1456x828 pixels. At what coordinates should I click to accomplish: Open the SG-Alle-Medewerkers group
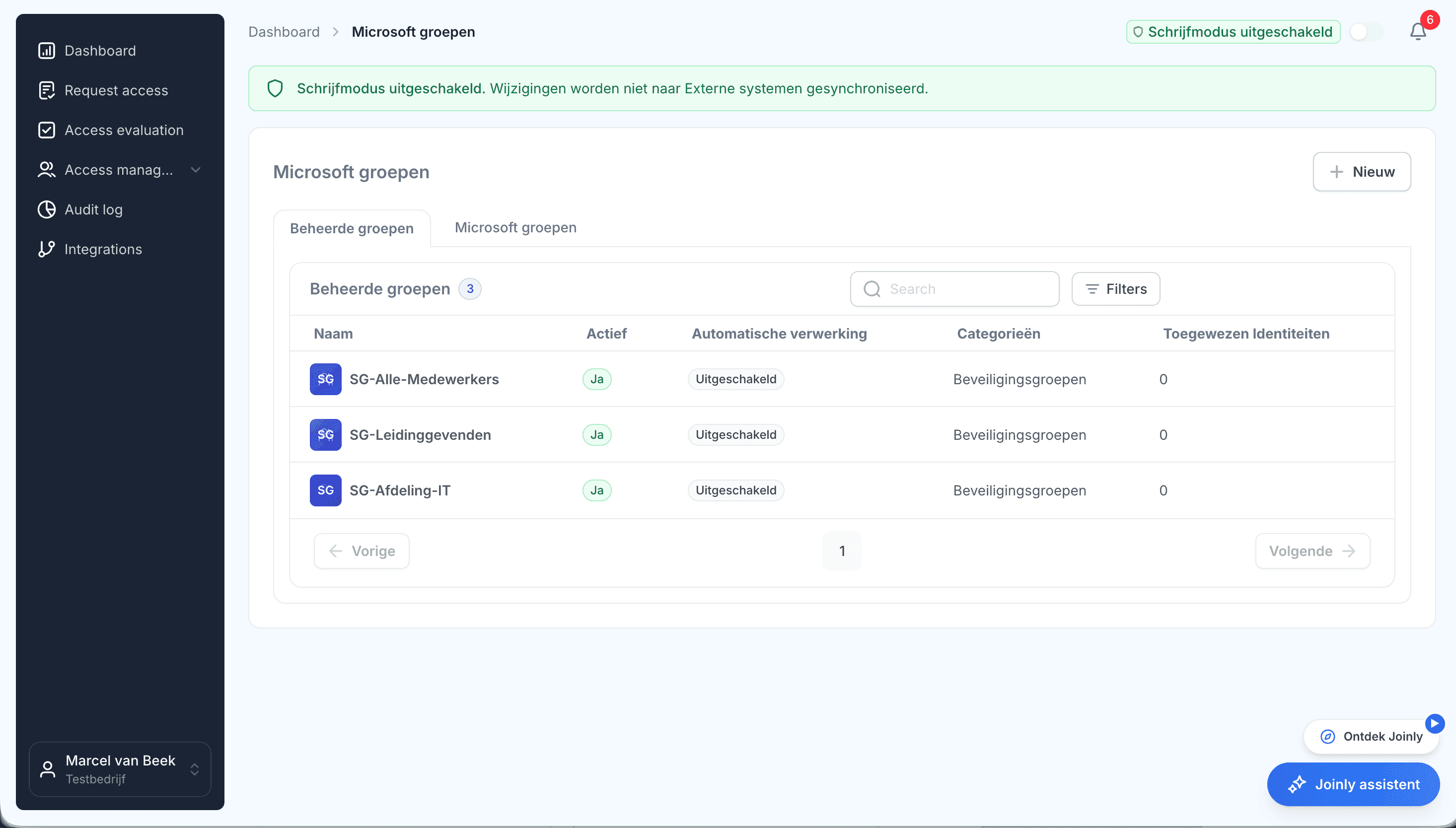[x=424, y=379]
